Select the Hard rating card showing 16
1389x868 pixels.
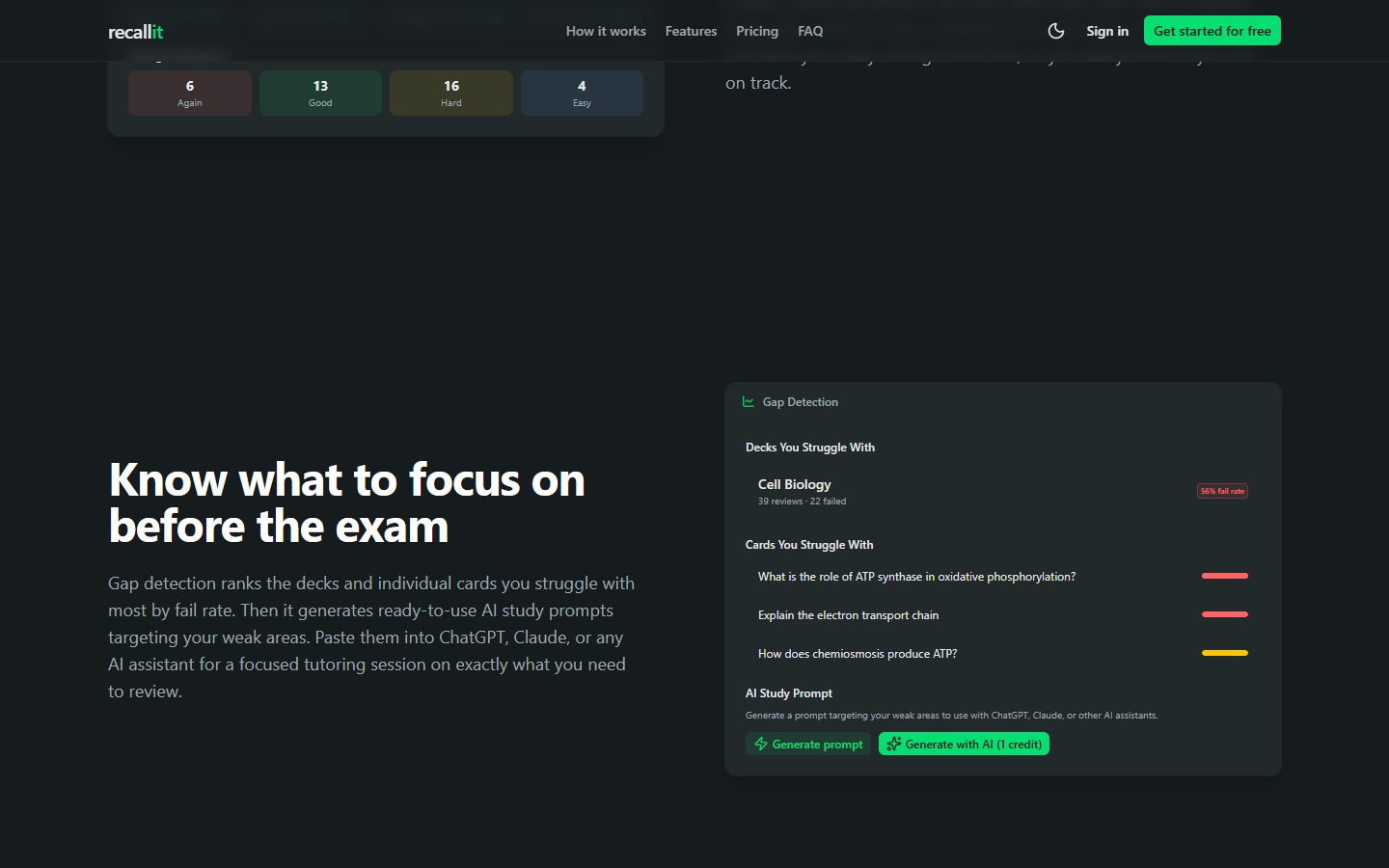point(451,93)
